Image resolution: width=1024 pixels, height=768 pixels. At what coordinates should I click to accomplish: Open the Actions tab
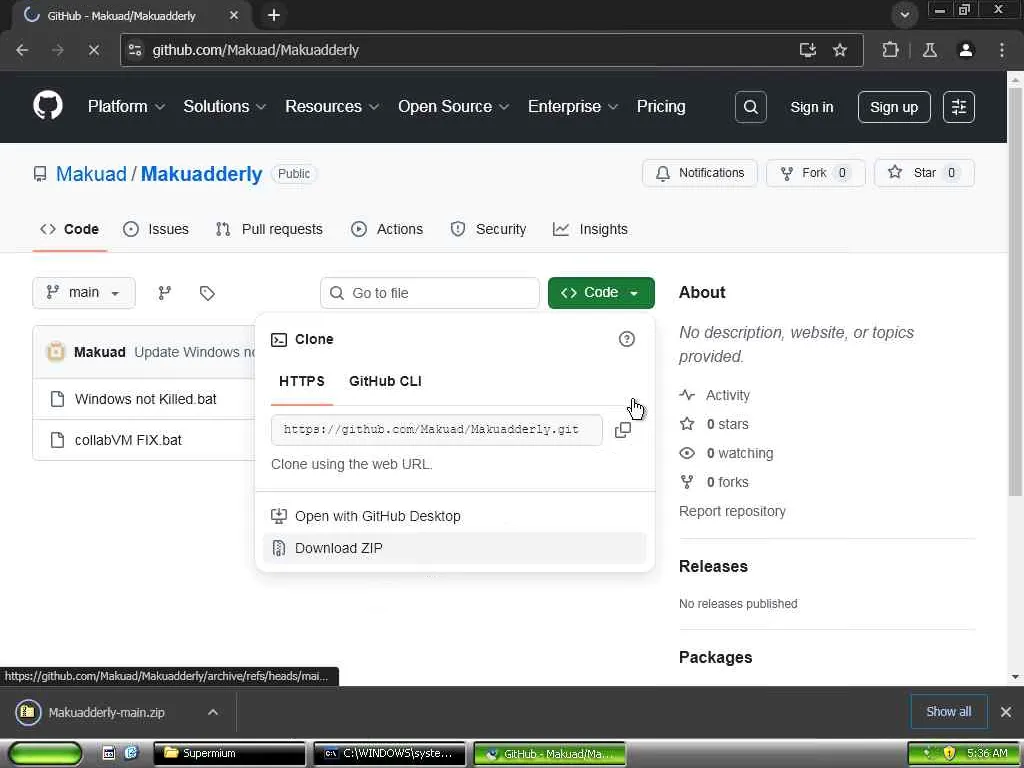click(387, 229)
